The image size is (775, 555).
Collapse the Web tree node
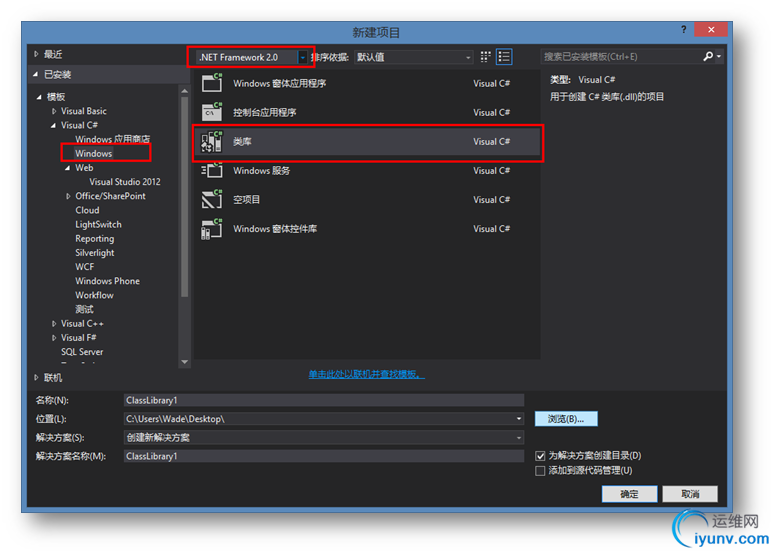click(x=68, y=168)
